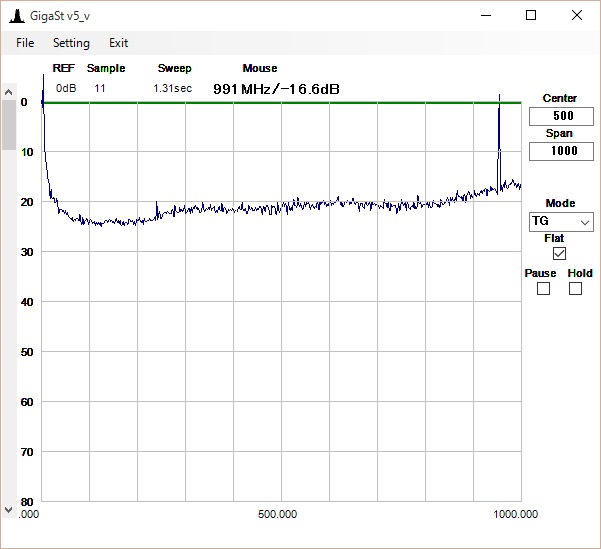Screen dimensions: 601x549
Task: Uncheck the Flat checkbox
Action: click(559, 254)
